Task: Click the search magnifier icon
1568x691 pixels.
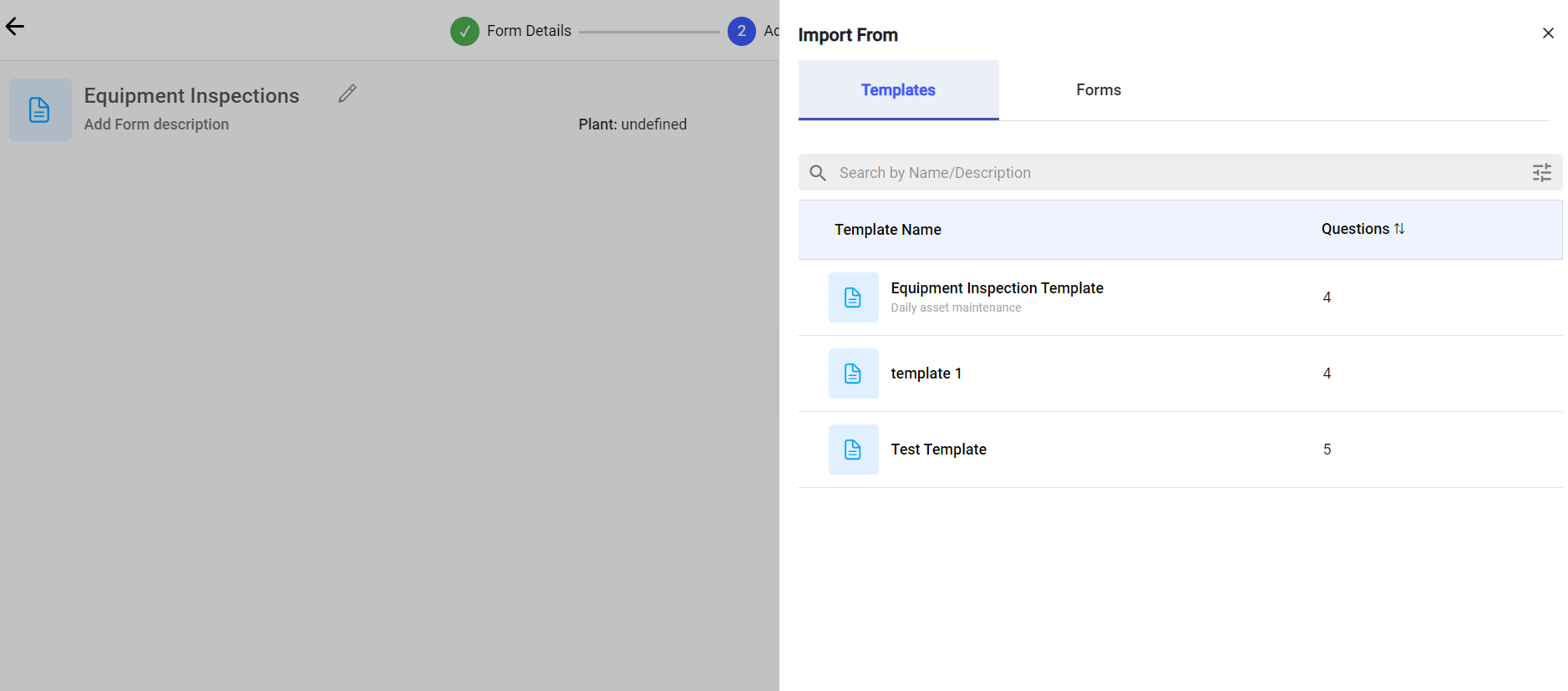Action: 818,173
